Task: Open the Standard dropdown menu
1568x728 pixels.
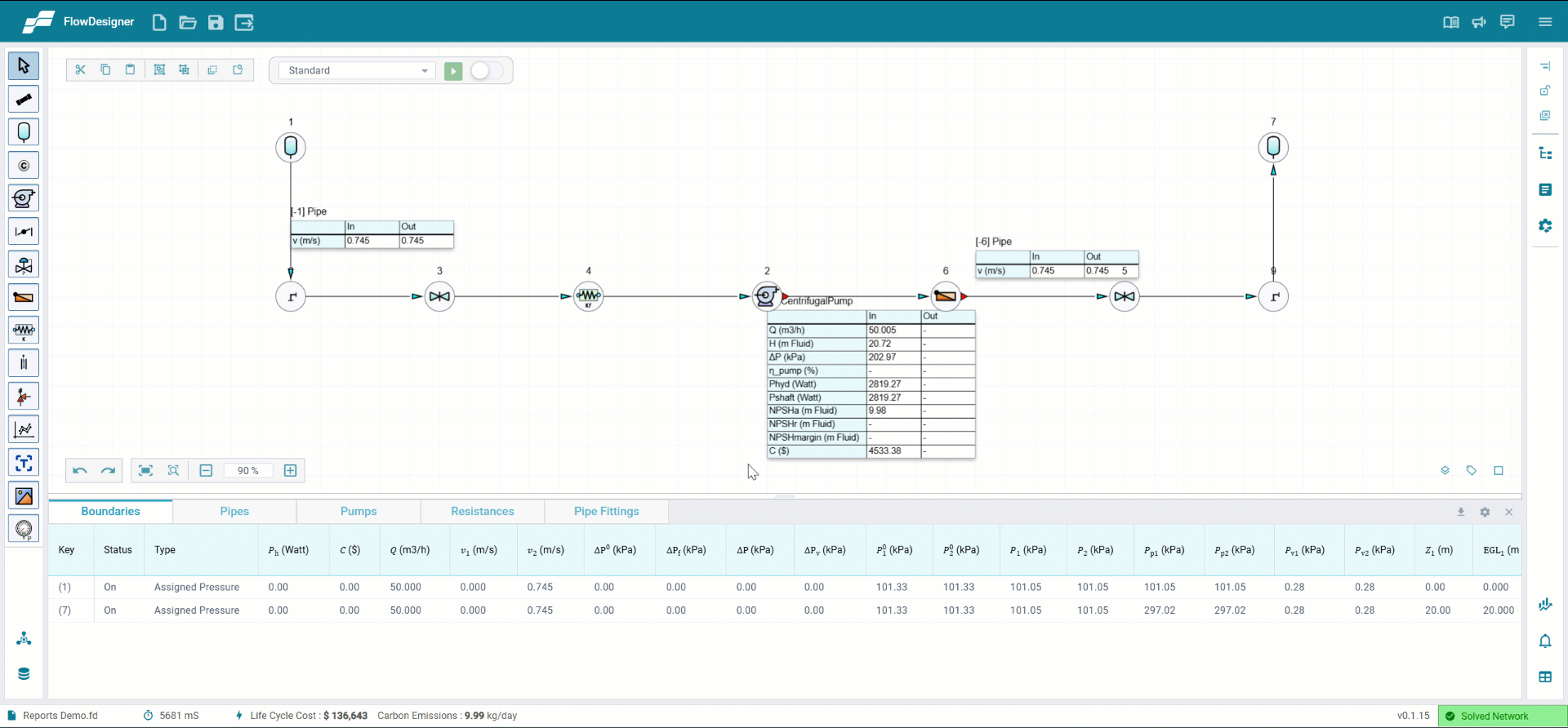Action: pos(357,71)
